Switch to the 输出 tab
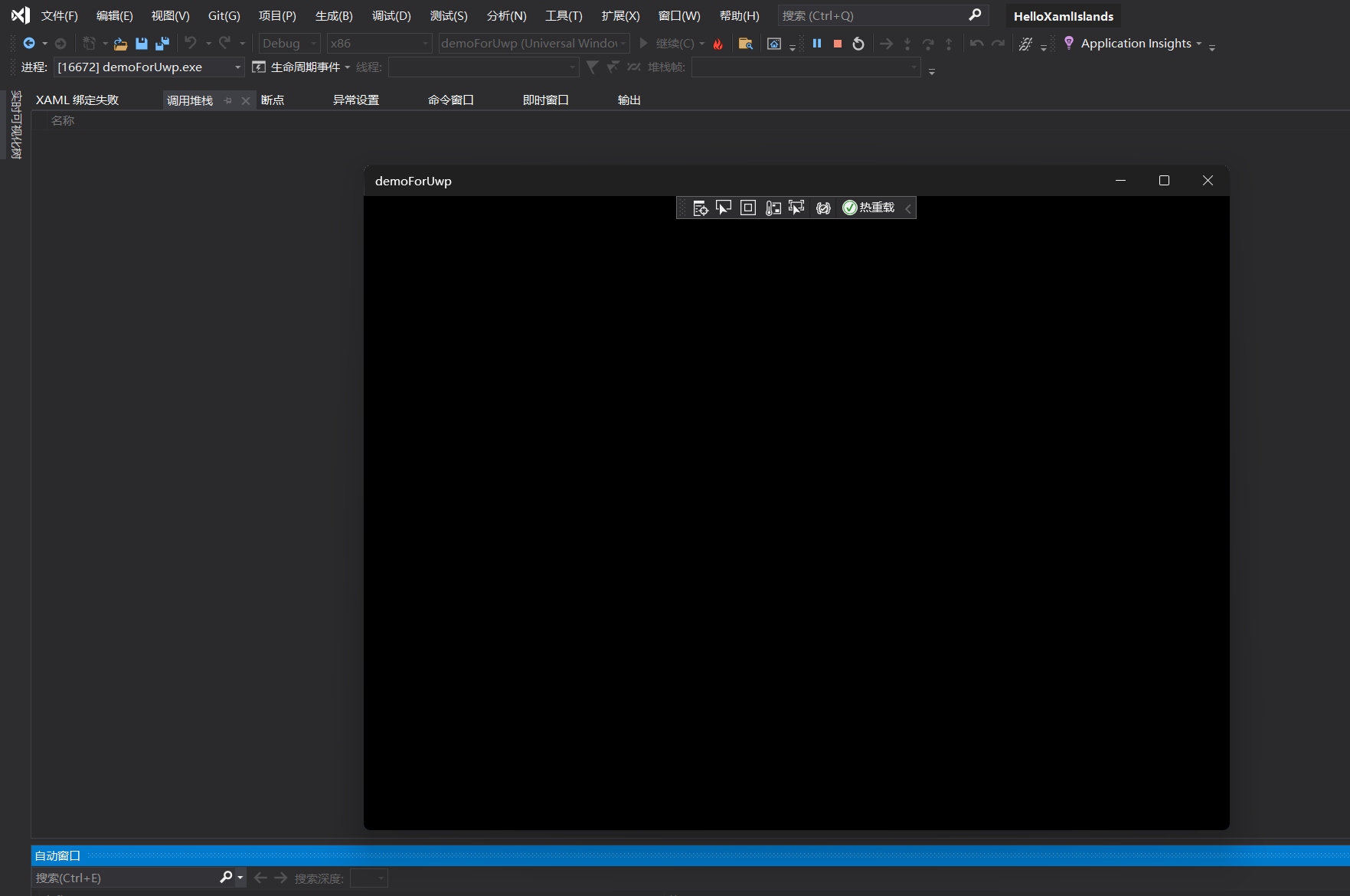This screenshot has height=896, width=1350. [629, 100]
